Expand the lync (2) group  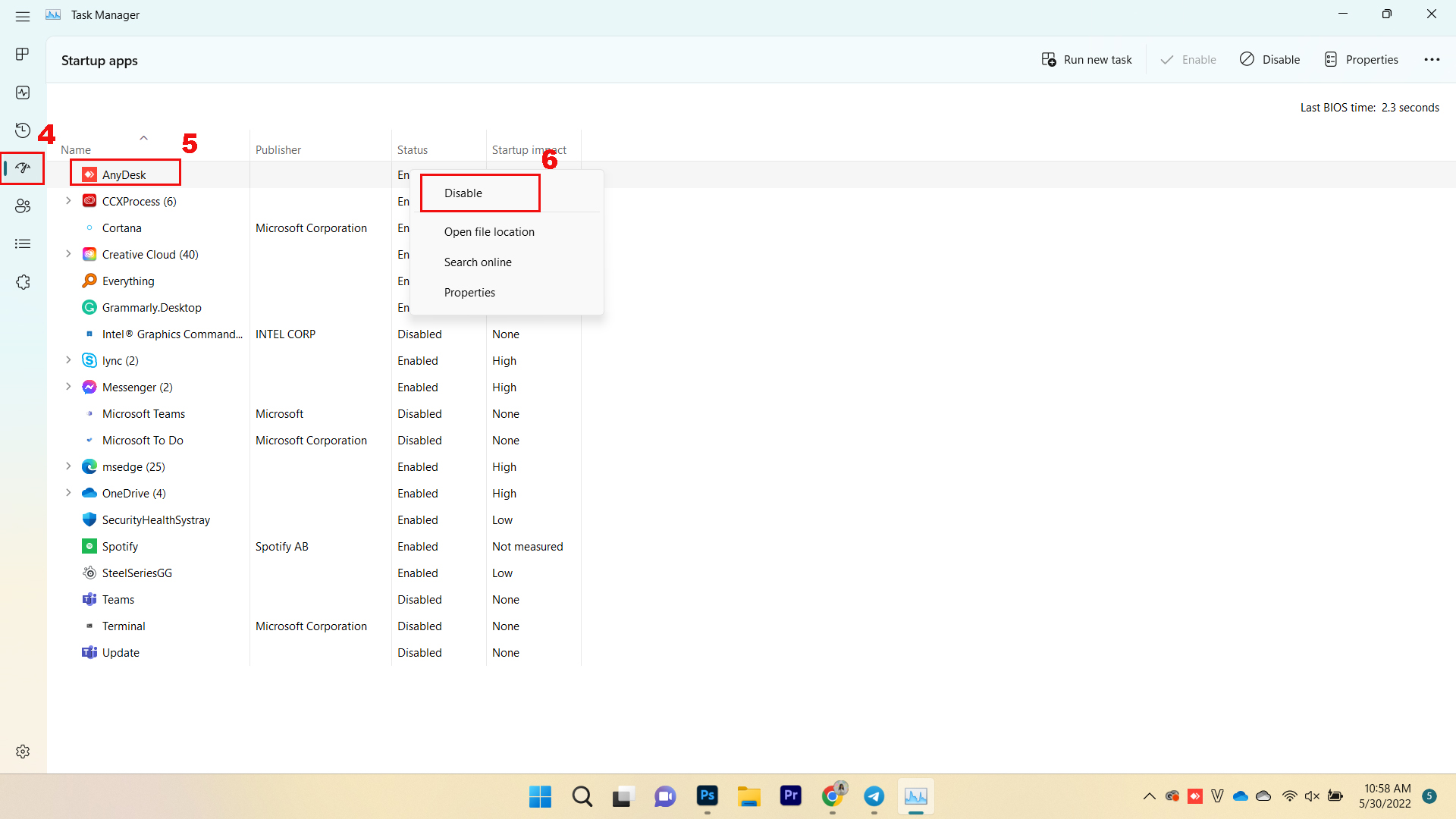(x=68, y=360)
